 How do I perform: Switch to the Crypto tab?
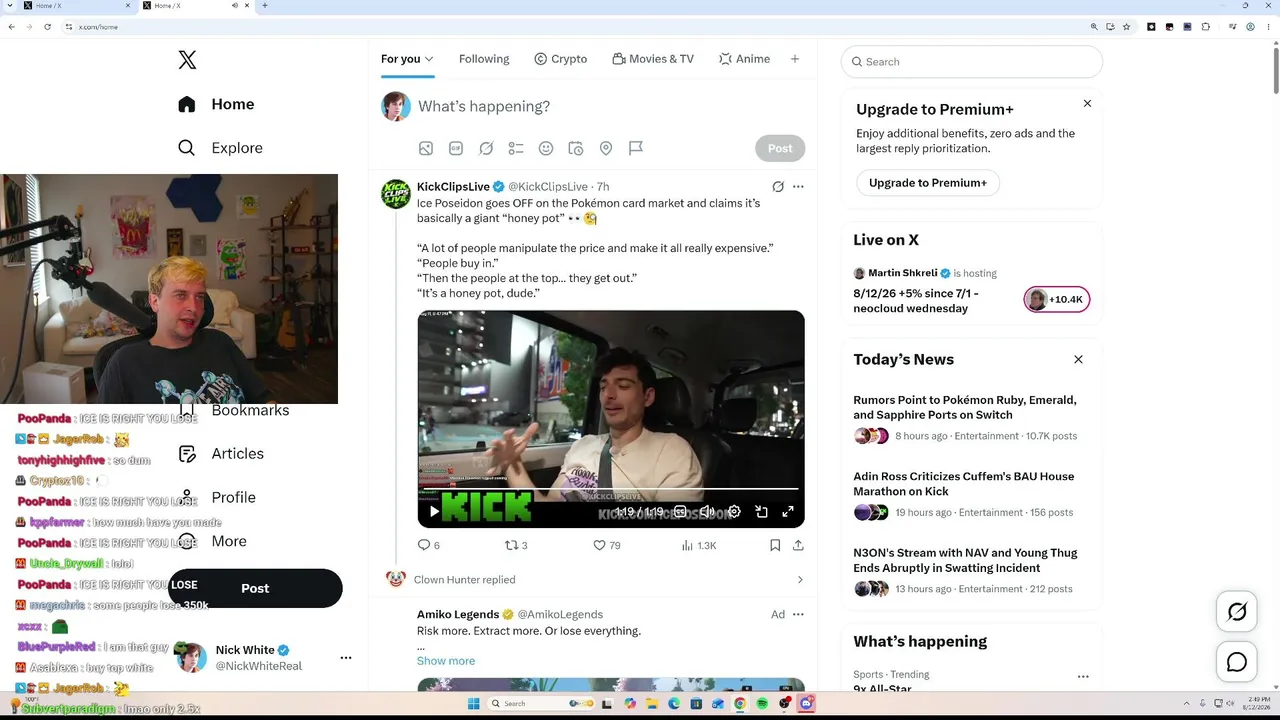click(560, 59)
